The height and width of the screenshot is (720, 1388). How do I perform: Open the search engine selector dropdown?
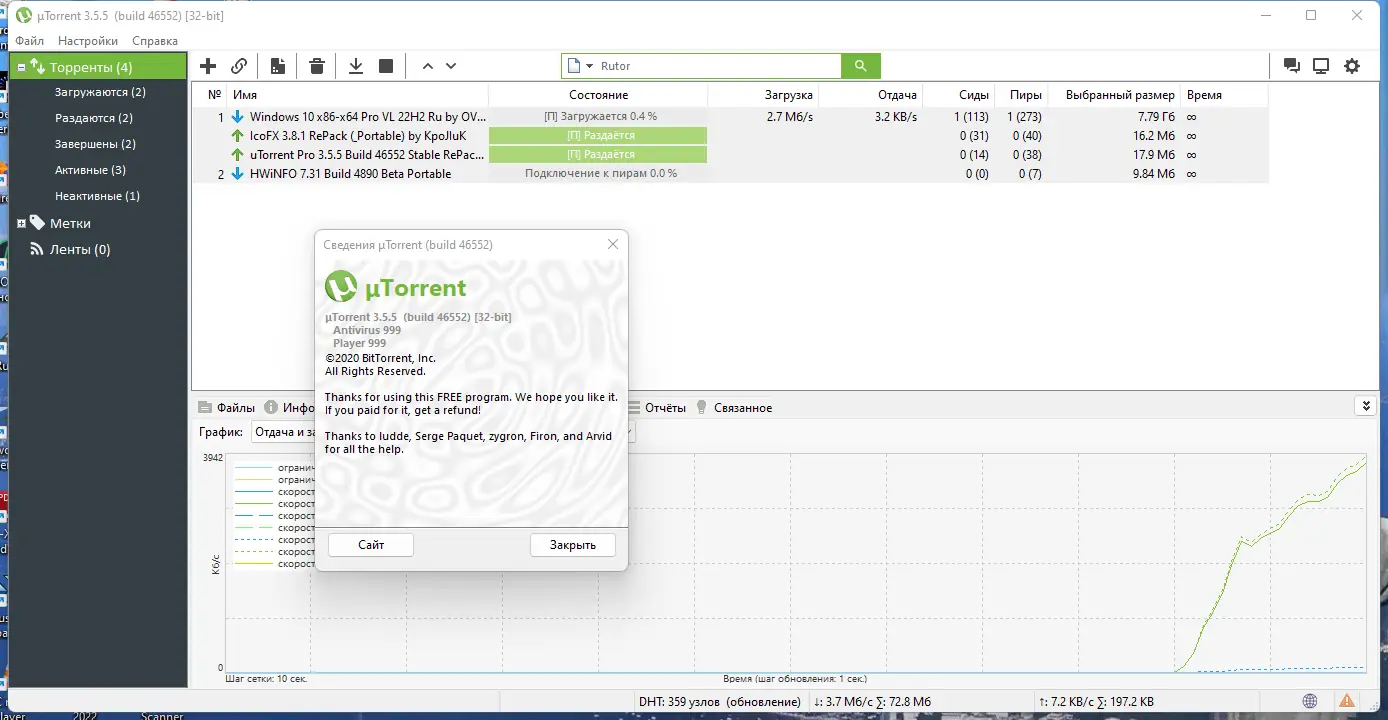click(x=590, y=65)
